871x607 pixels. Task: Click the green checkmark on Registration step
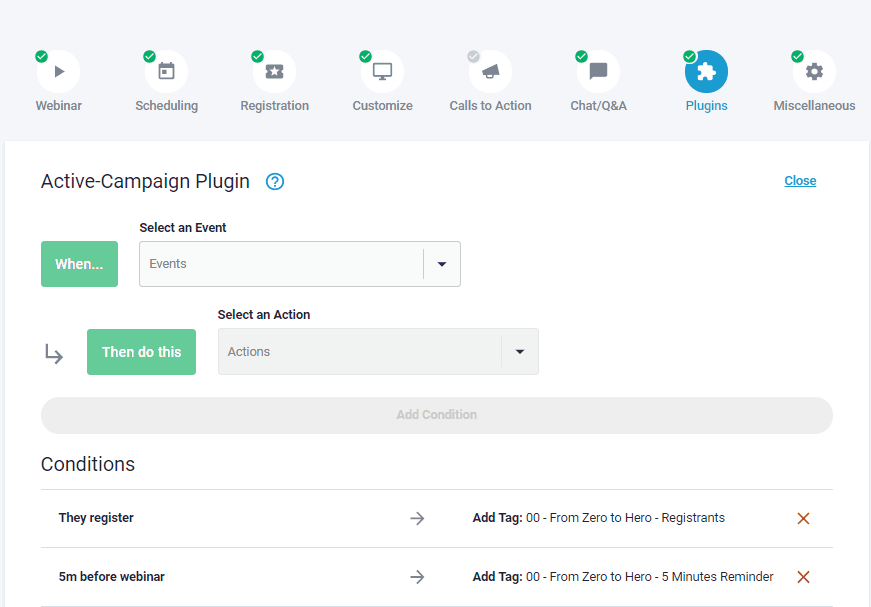point(257,56)
